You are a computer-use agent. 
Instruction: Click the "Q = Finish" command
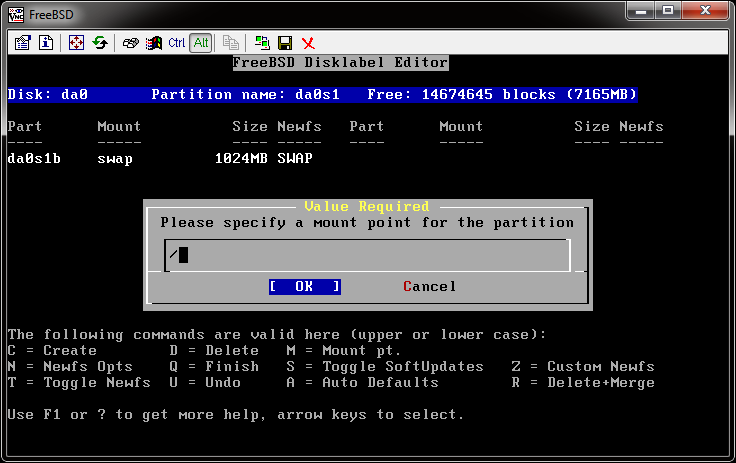pos(214,366)
